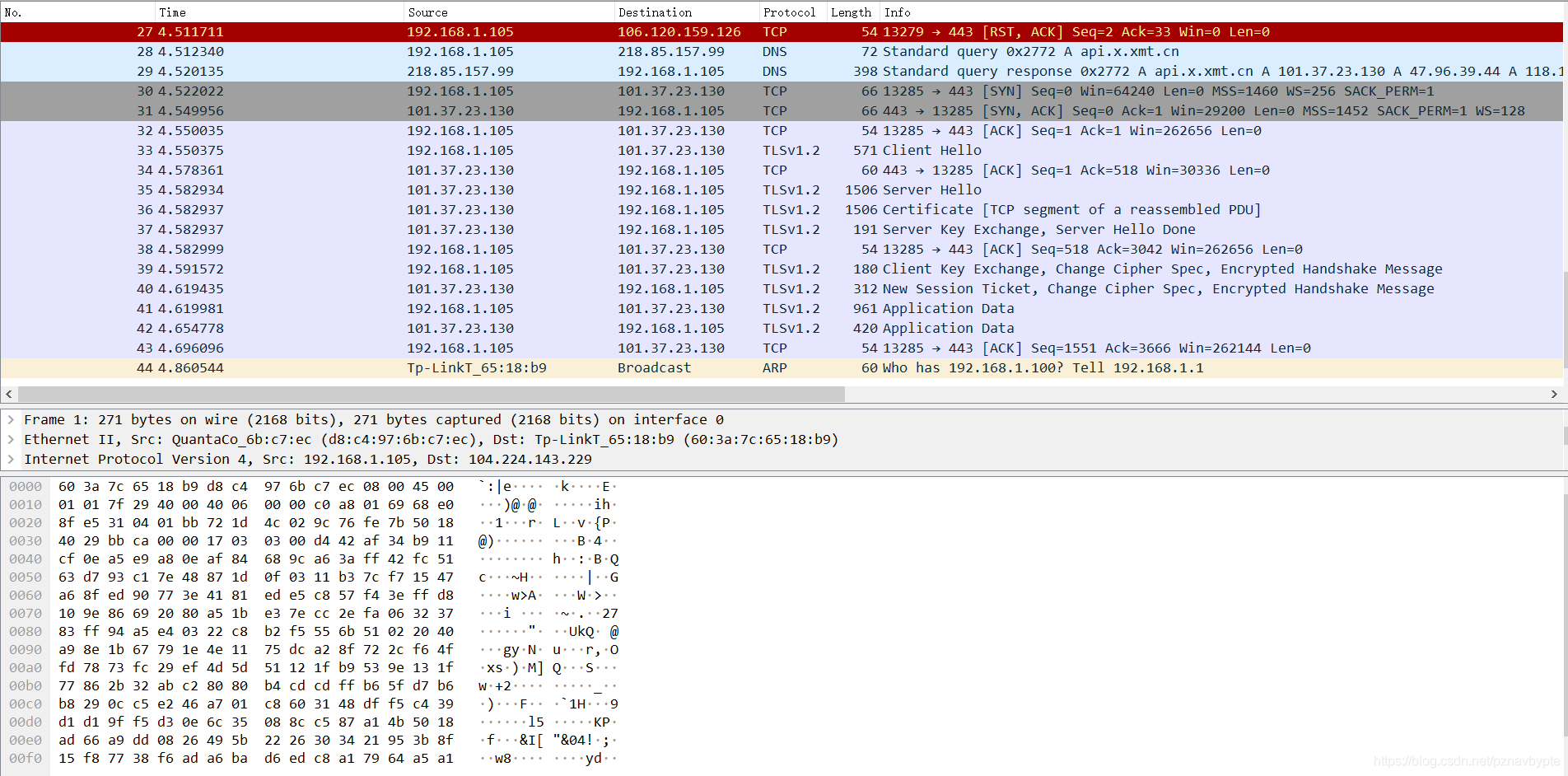Click hex offset 00b0 in bytes pane

(26, 686)
